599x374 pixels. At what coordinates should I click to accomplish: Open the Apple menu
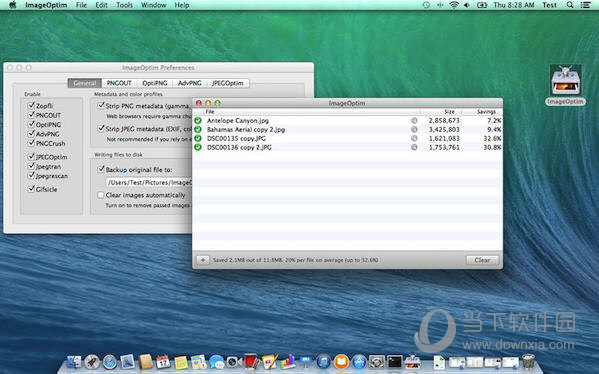coord(13,5)
